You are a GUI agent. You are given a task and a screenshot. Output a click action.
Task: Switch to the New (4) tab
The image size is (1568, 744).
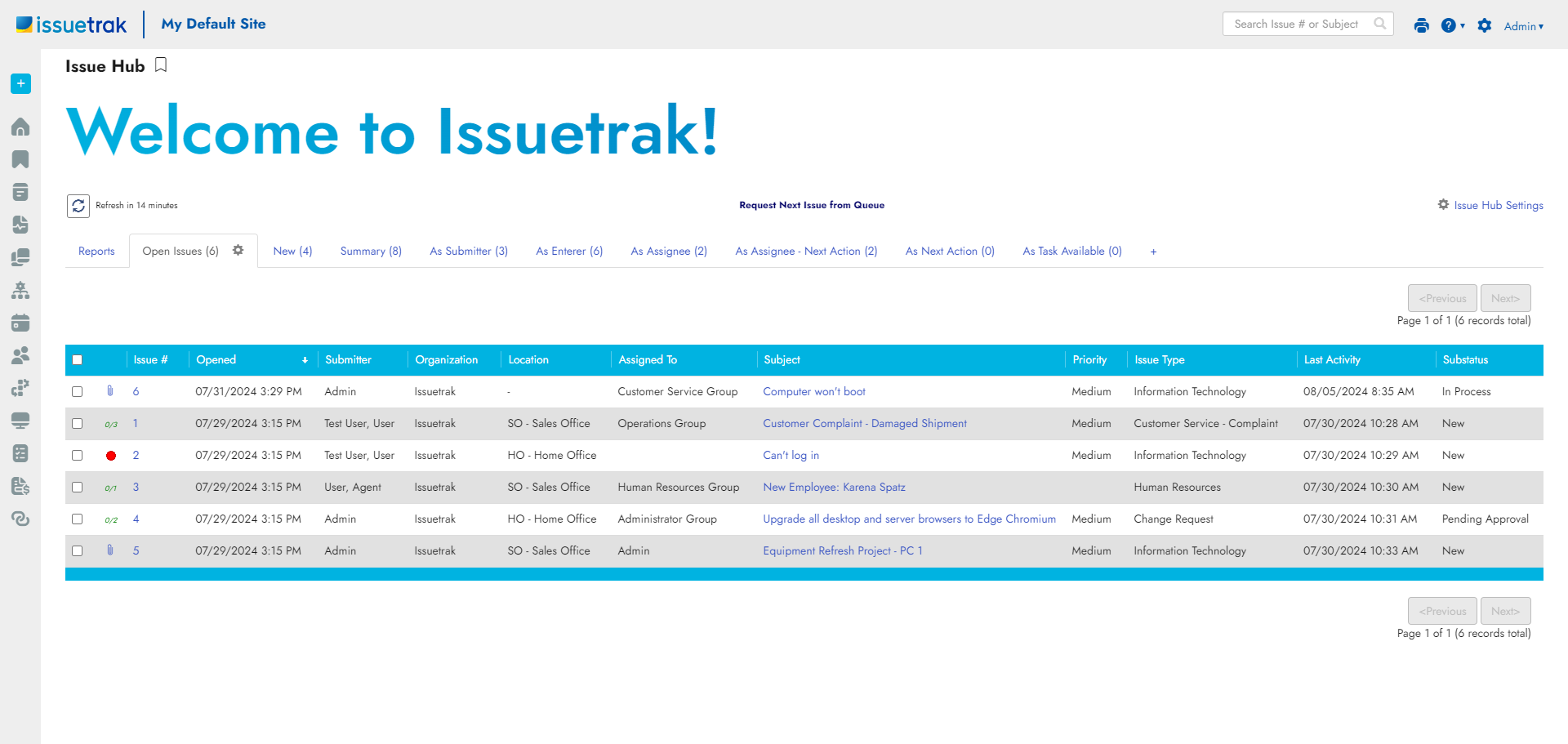(x=292, y=251)
